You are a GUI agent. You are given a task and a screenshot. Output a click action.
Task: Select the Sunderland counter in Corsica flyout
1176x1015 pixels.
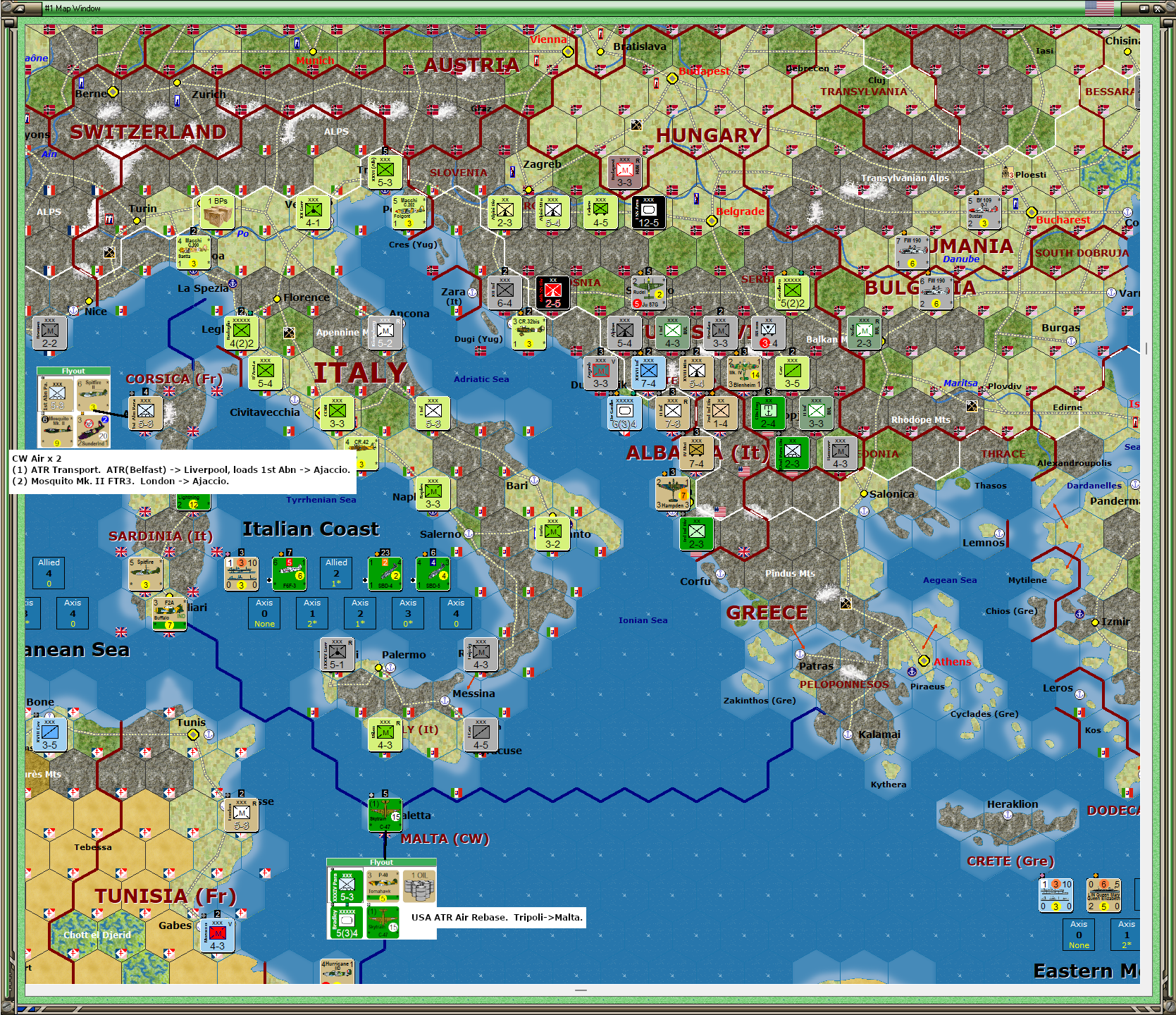coord(93,430)
